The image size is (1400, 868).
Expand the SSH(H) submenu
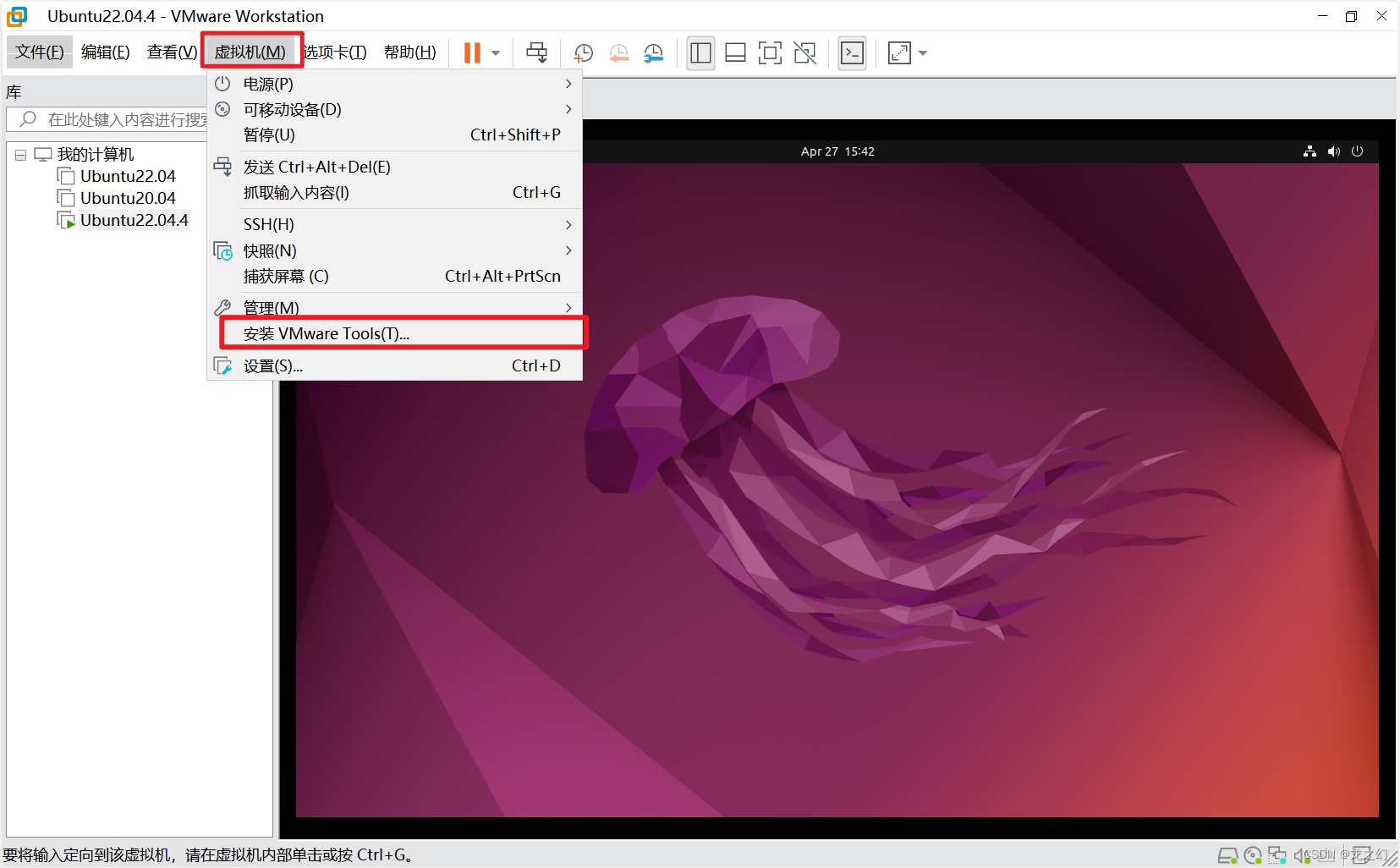tap(395, 224)
